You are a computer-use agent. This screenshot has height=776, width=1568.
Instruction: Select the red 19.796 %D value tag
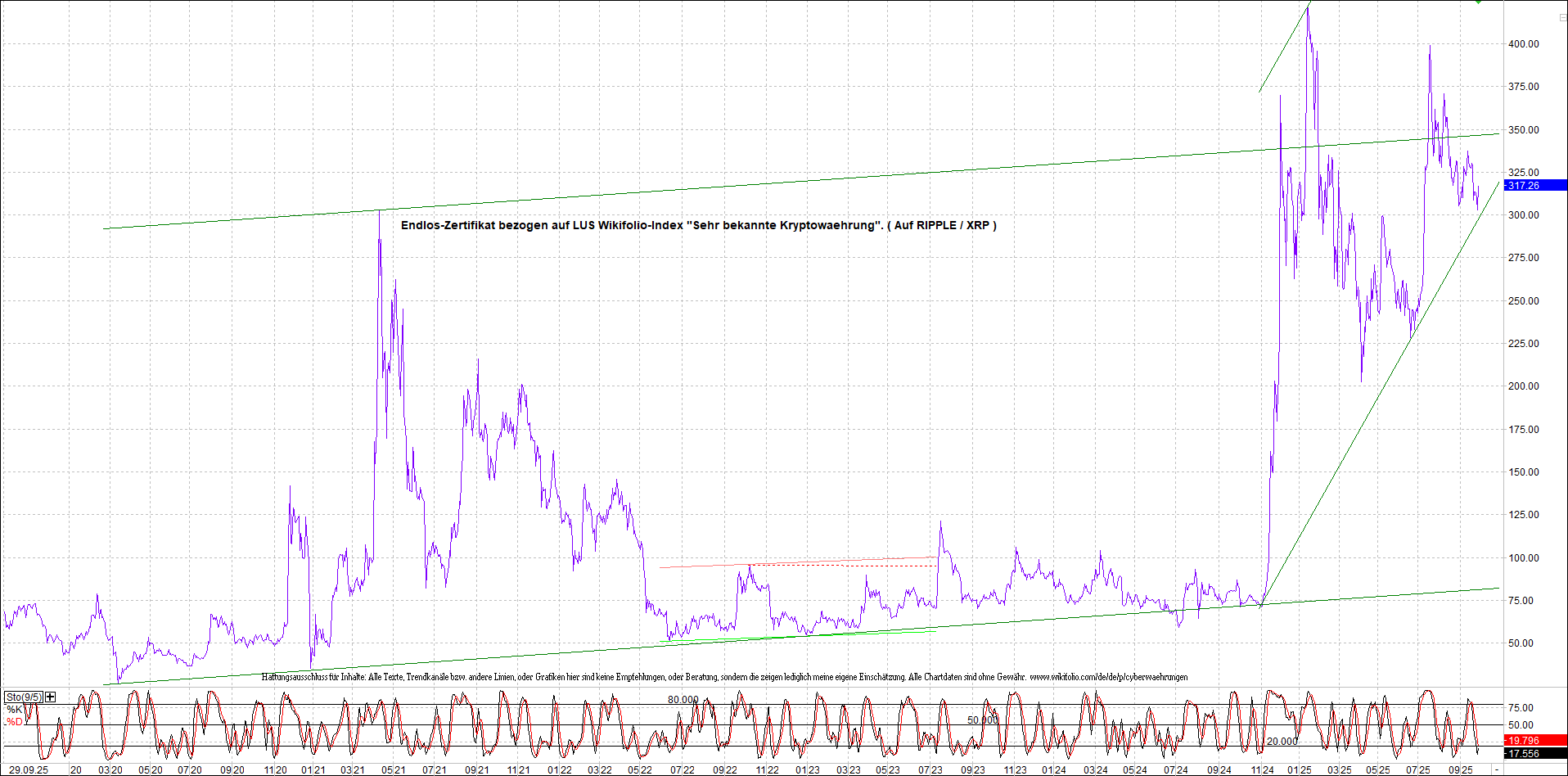pyautogui.click(x=1534, y=740)
